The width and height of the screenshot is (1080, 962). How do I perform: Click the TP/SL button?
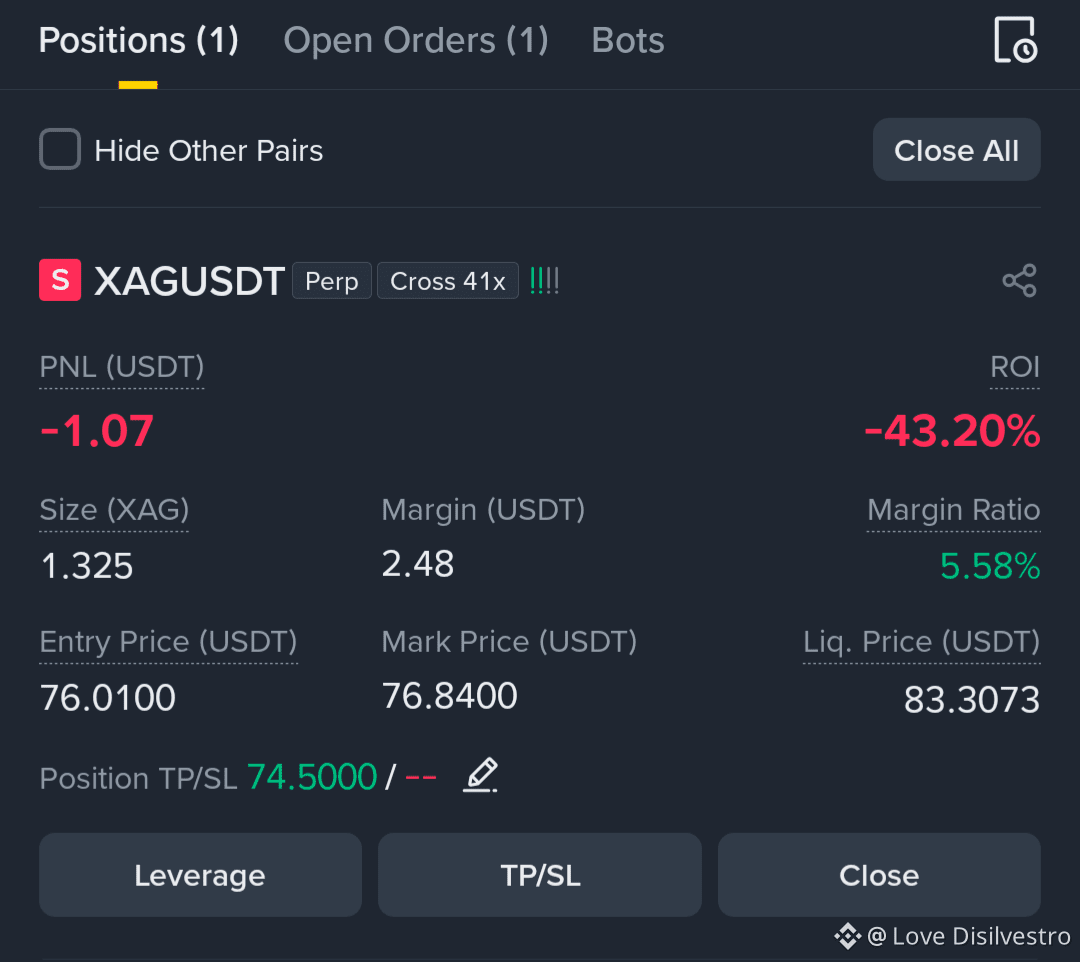(x=540, y=875)
